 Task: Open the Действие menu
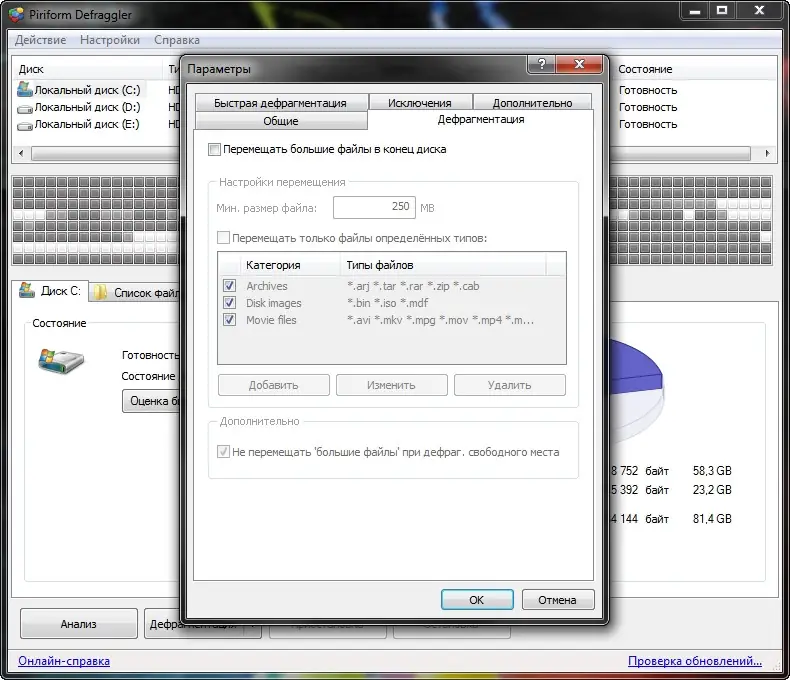pos(40,40)
